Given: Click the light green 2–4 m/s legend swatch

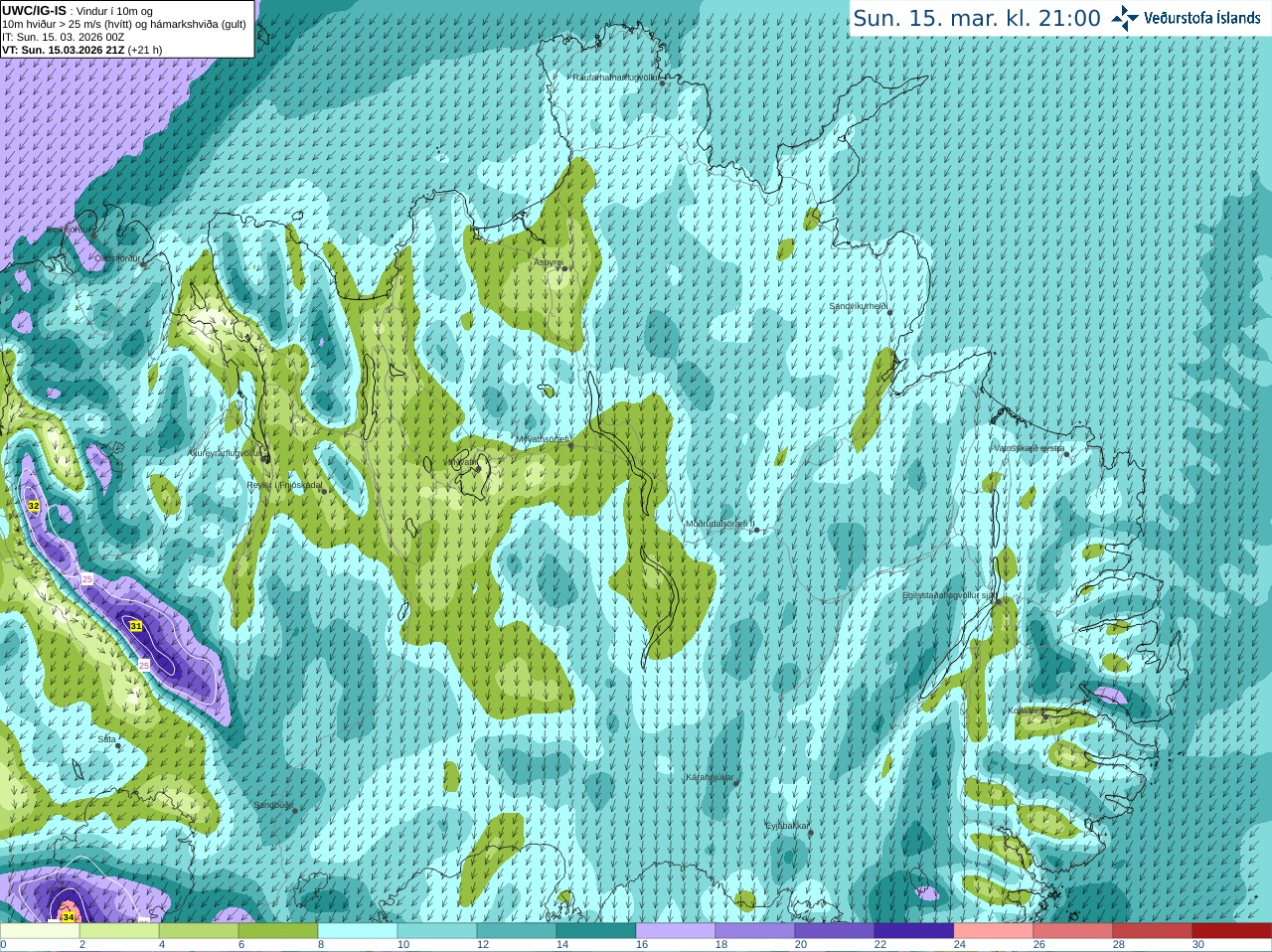Looking at the screenshot, I should (x=119, y=931).
